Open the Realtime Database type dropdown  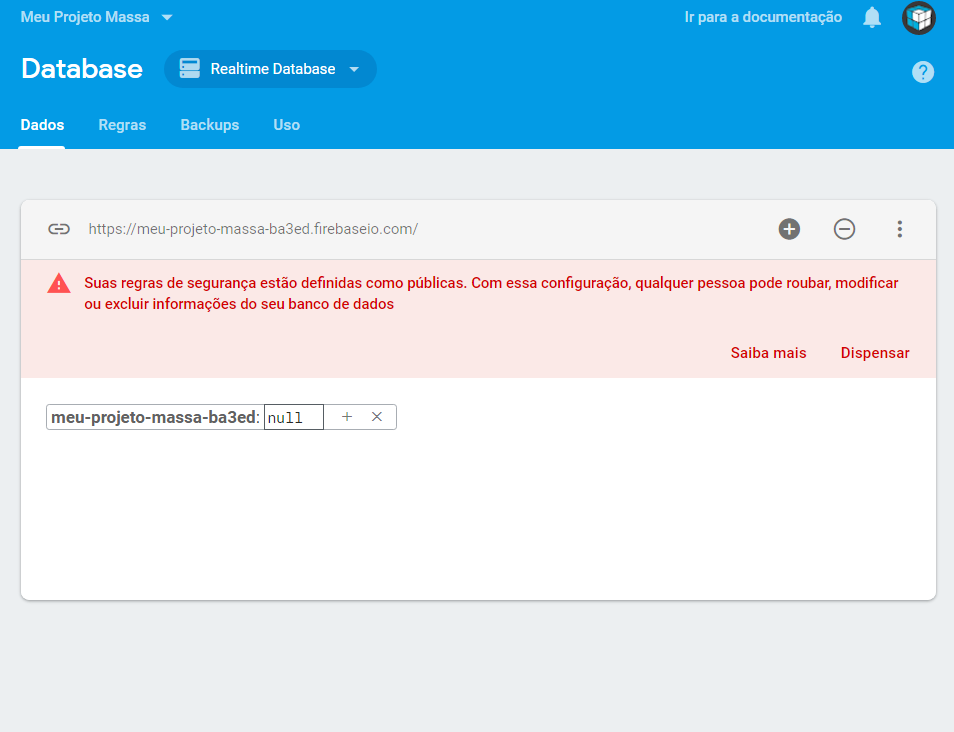(270, 69)
